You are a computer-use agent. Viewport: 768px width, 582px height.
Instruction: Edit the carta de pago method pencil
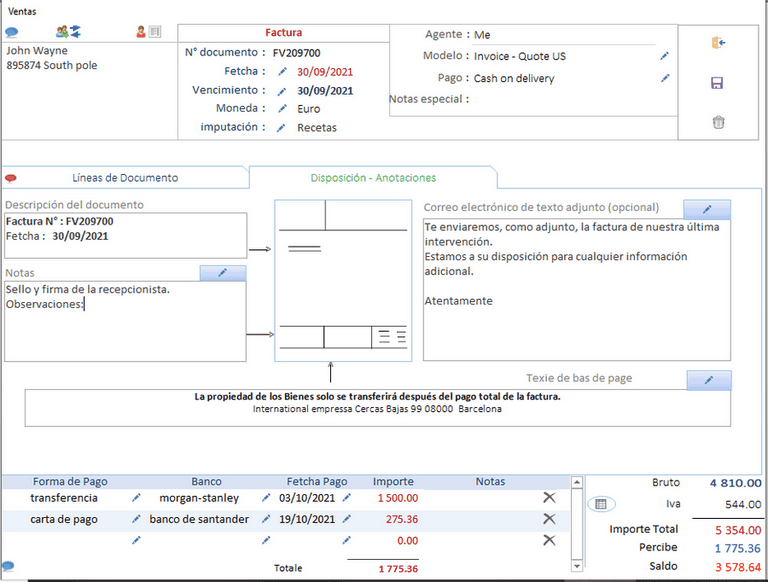point(136,519)
